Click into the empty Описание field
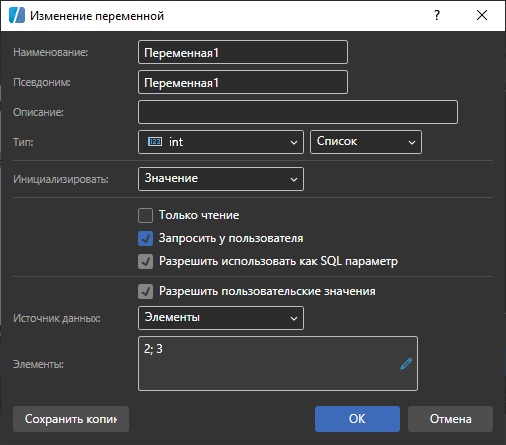The height and width of the screenshot is (445, 506). pos(298,112)
